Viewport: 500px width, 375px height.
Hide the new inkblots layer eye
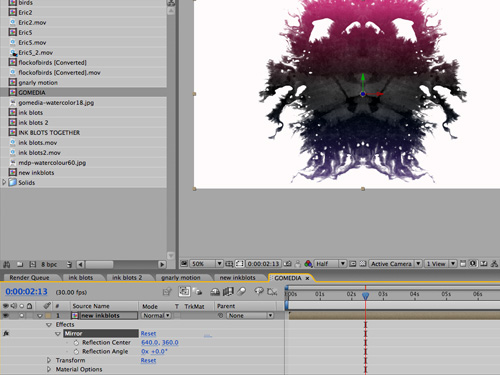tap(6, 315)
